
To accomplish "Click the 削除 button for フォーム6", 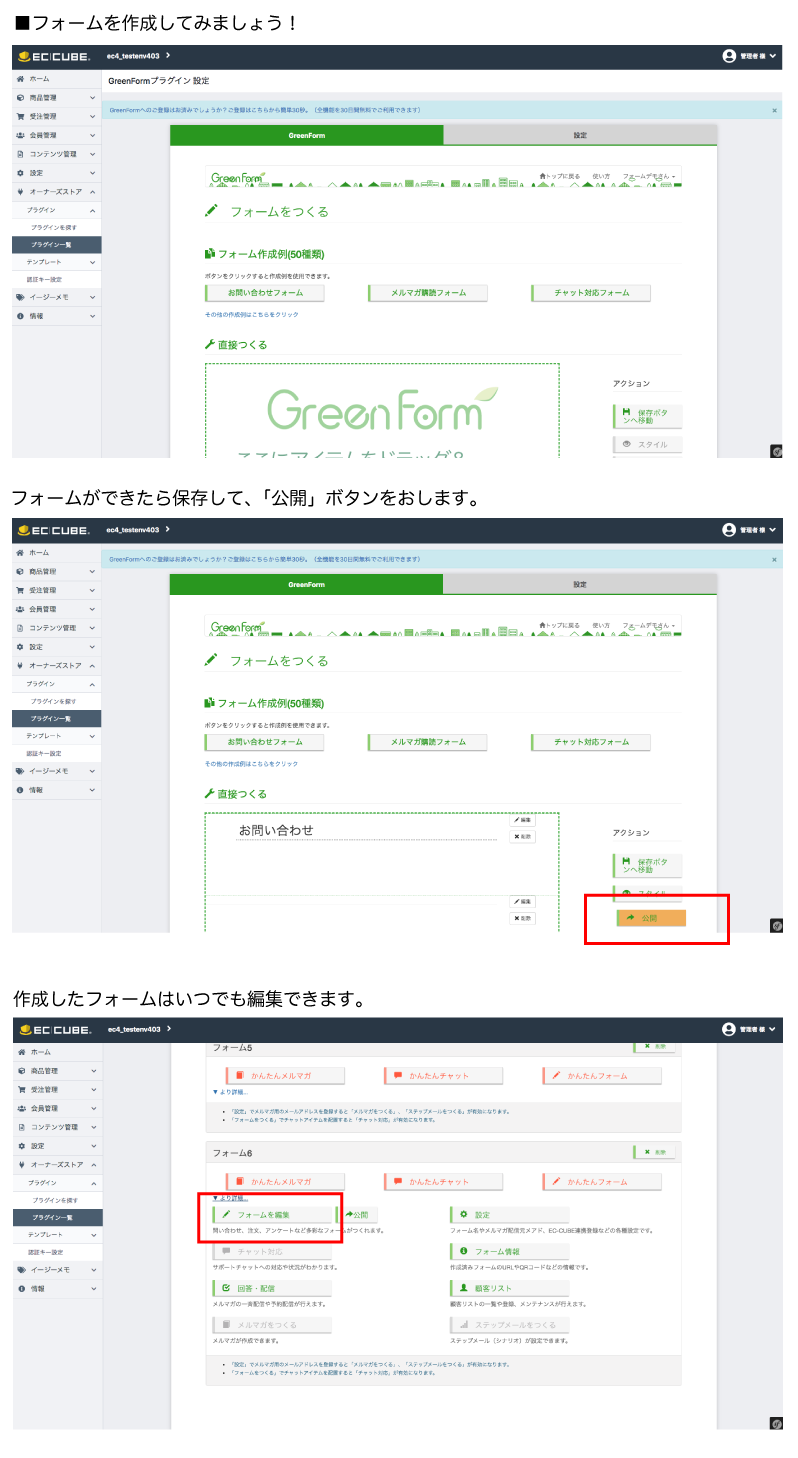I will pyautogui.click(x=655, y=1152).
